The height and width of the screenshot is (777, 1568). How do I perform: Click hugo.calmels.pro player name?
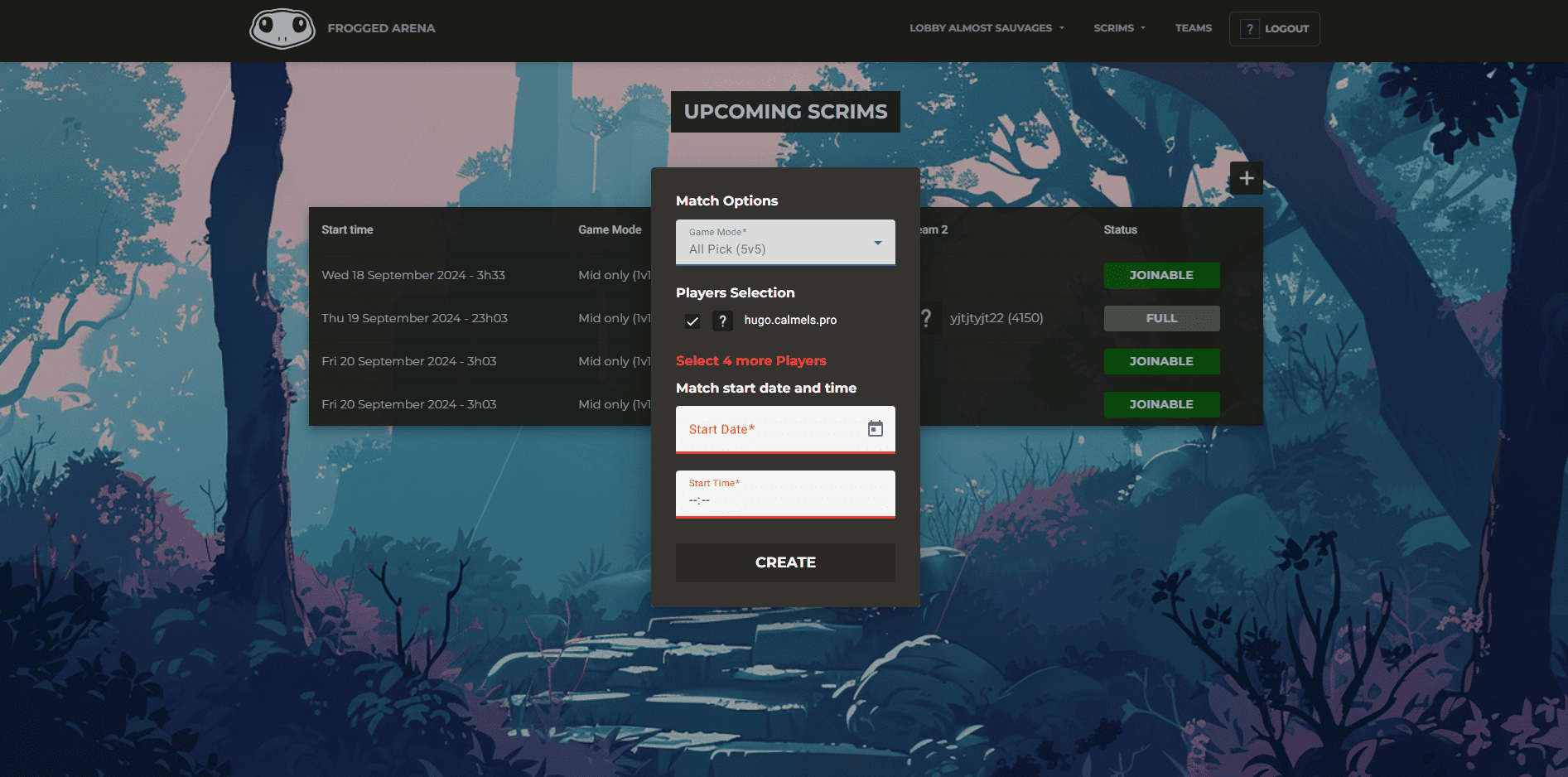[790, 320]
